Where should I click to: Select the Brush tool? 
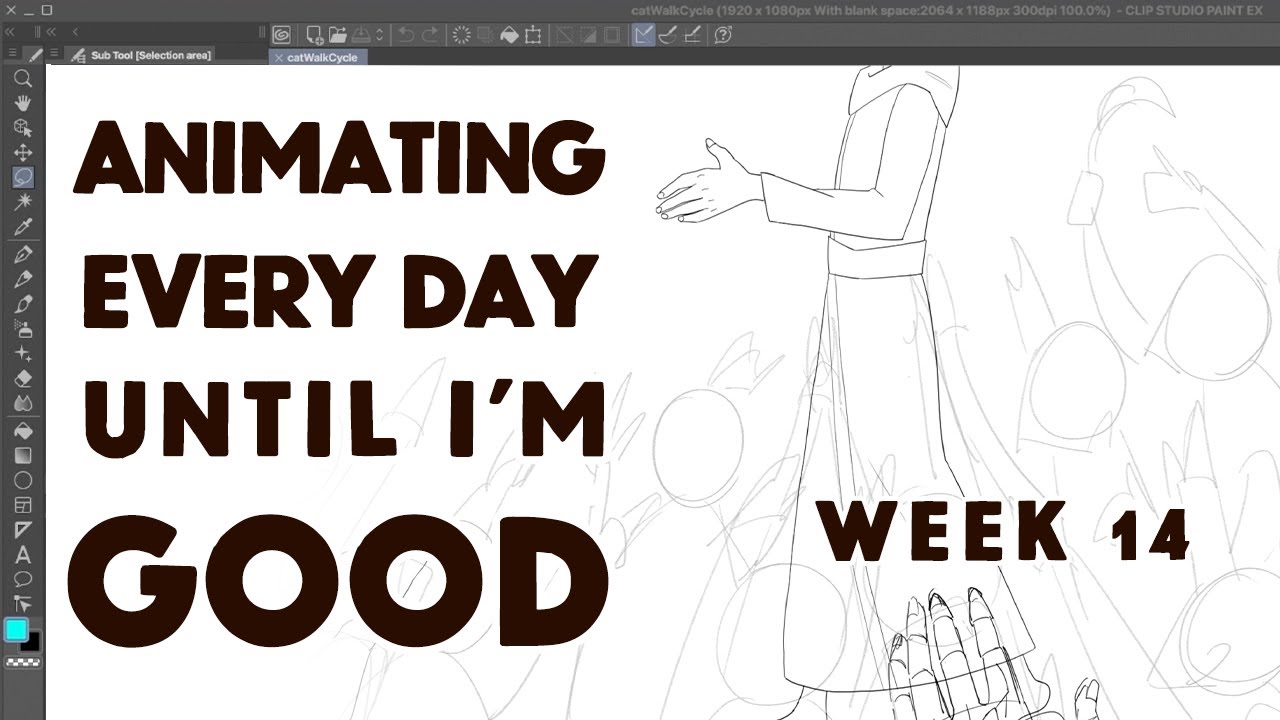(x=23, y=304)
